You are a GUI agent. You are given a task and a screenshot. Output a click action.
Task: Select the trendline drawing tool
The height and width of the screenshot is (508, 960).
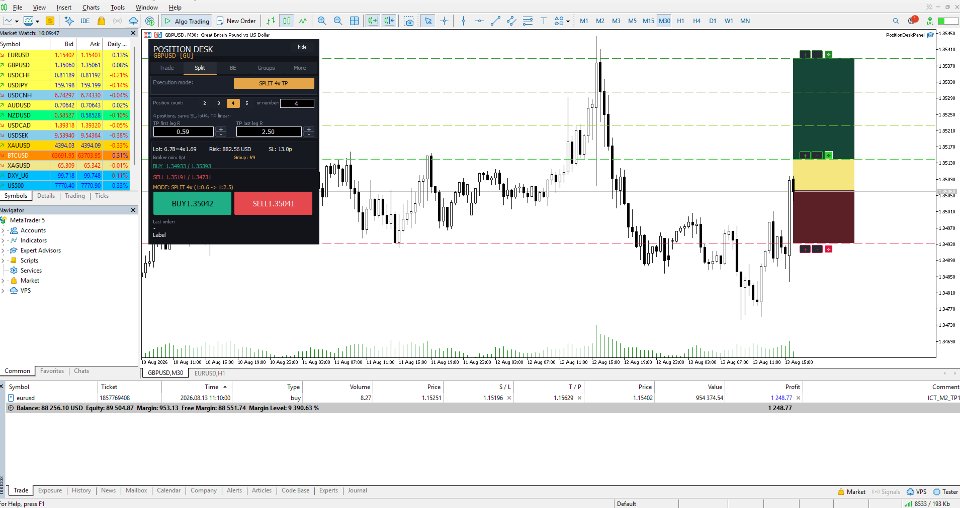[x=495, y=21]
